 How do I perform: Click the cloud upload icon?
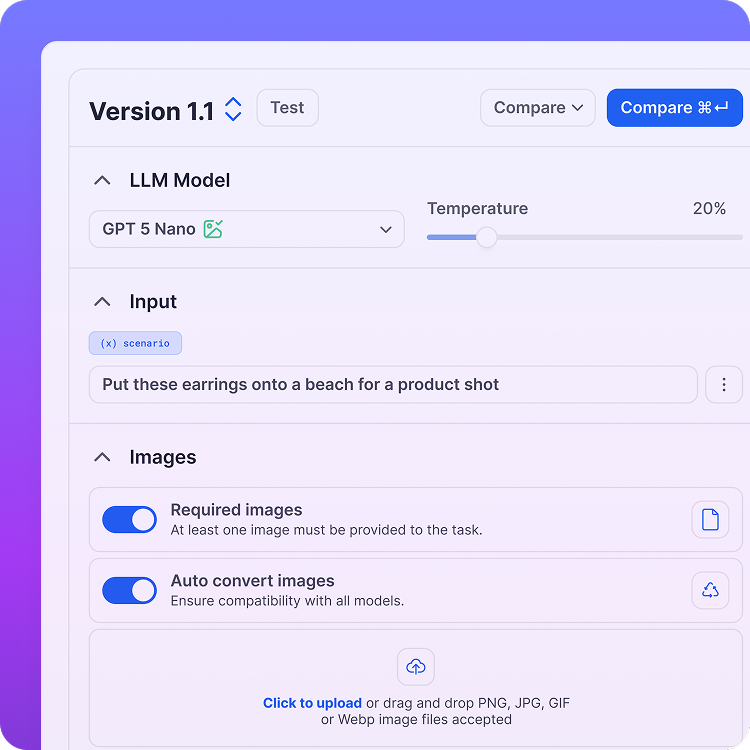tap(416, 667)
